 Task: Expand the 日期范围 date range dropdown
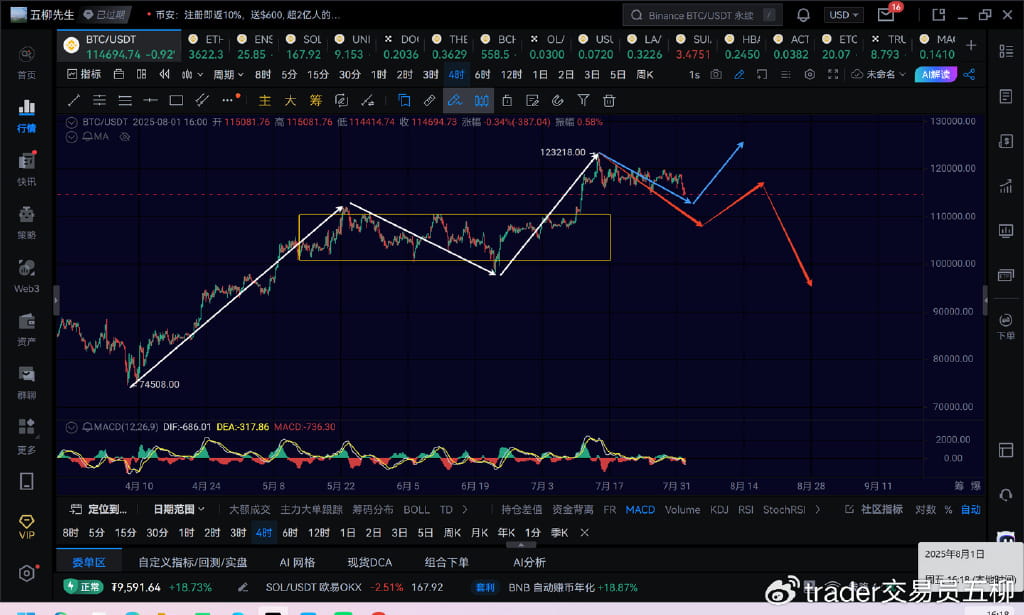click(x=179, y=509)
